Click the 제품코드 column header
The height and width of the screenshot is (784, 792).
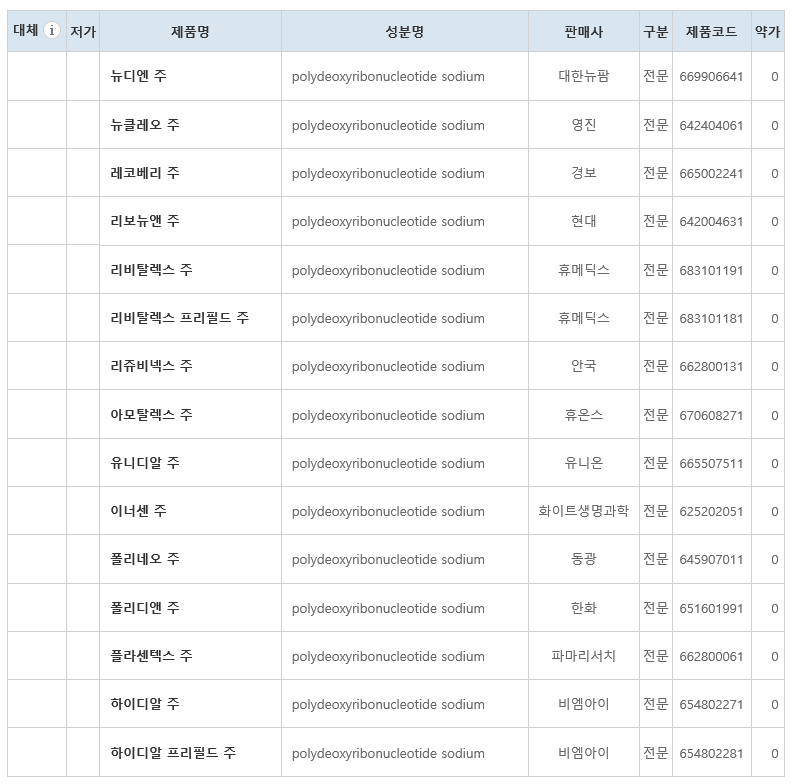click(711, 31)
